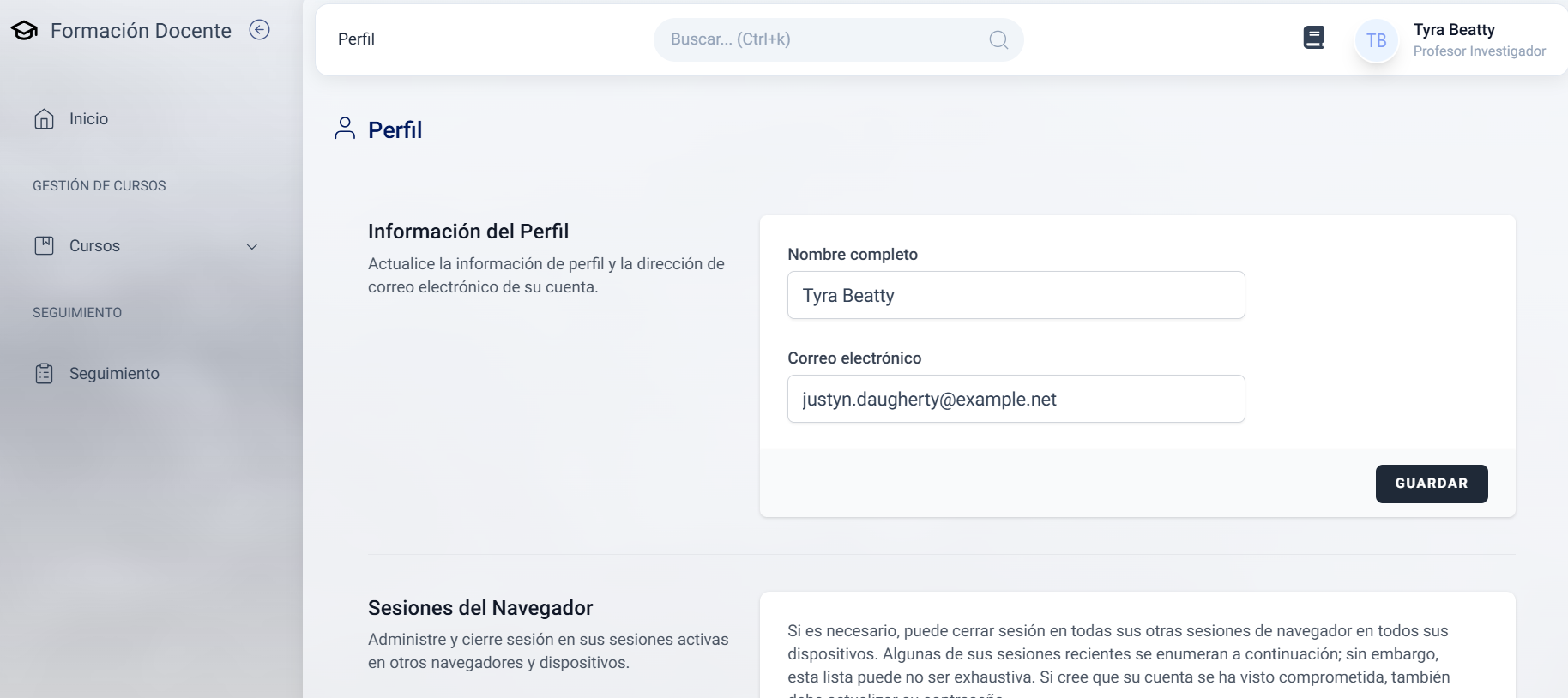1568x698 pixels.
Task: Expand the Cursos chevron arrow
Action: [x=252, y=247]
